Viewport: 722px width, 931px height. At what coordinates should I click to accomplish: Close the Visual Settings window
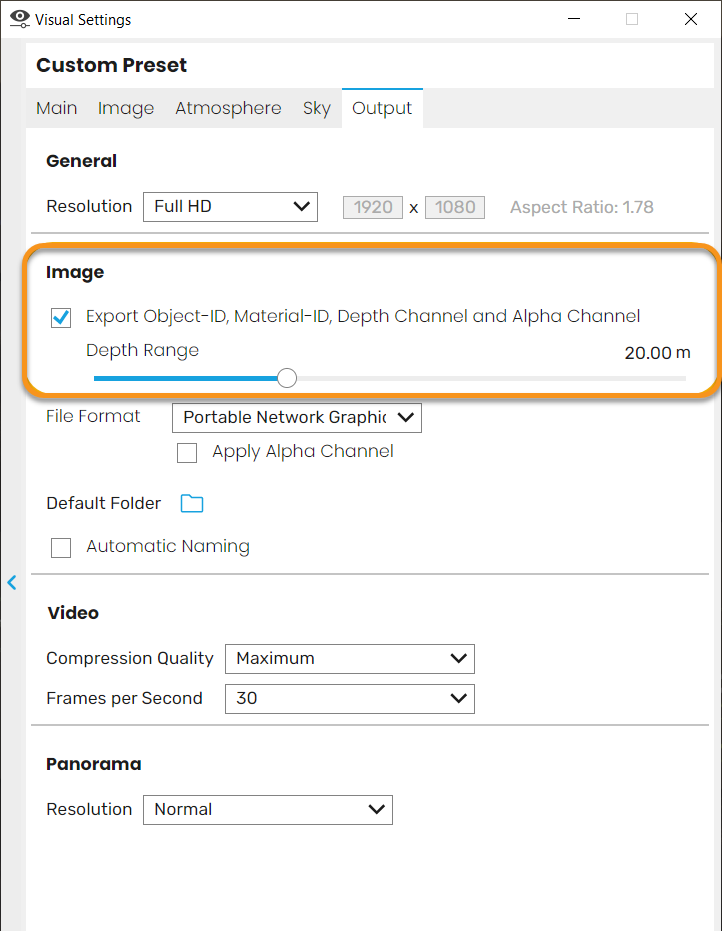pos(691,19)
